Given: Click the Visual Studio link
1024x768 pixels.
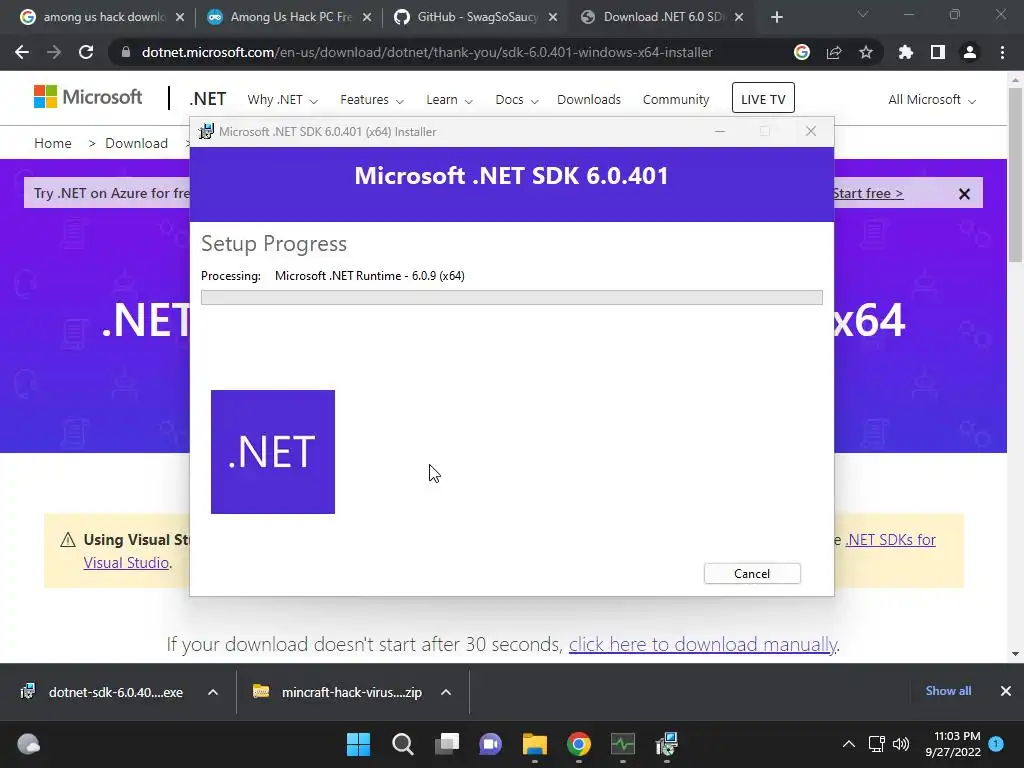Looking at the screenshot, I should pos(126,563).
